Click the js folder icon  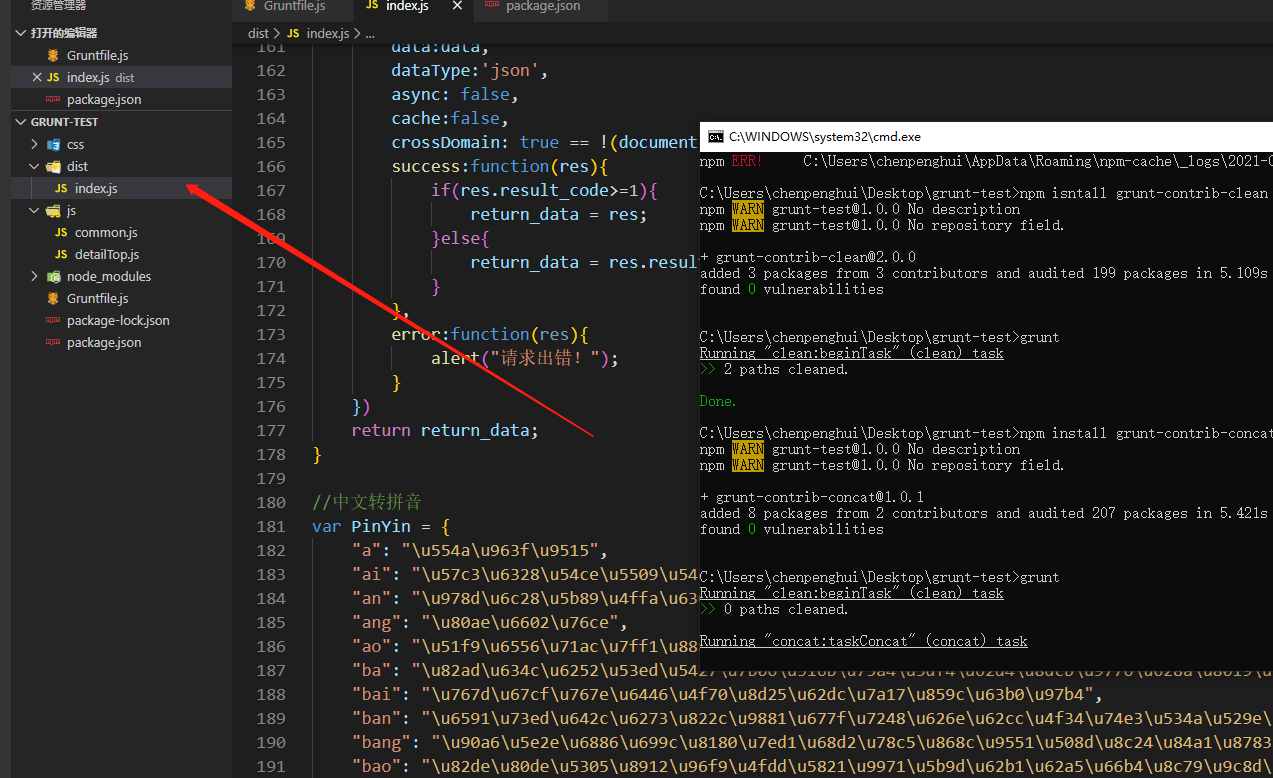tap(54, 210)
